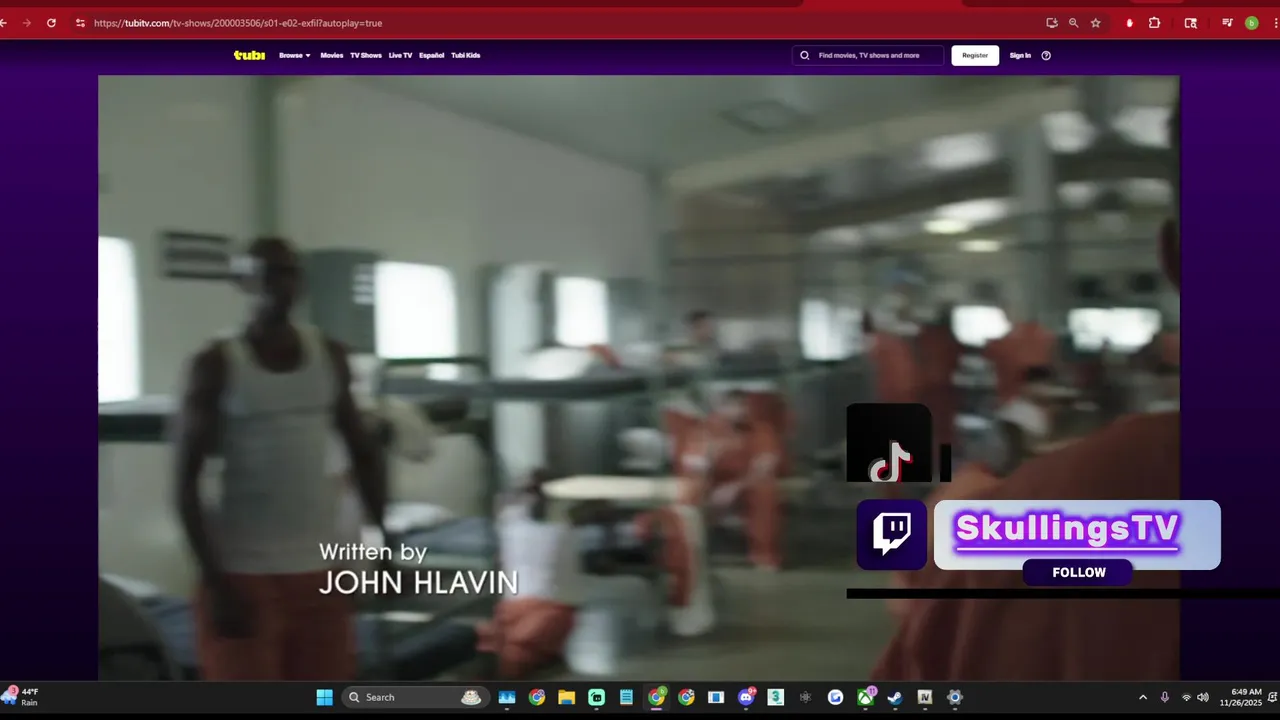Open the weather widget showing 44°F Rain

coord(22,697)
